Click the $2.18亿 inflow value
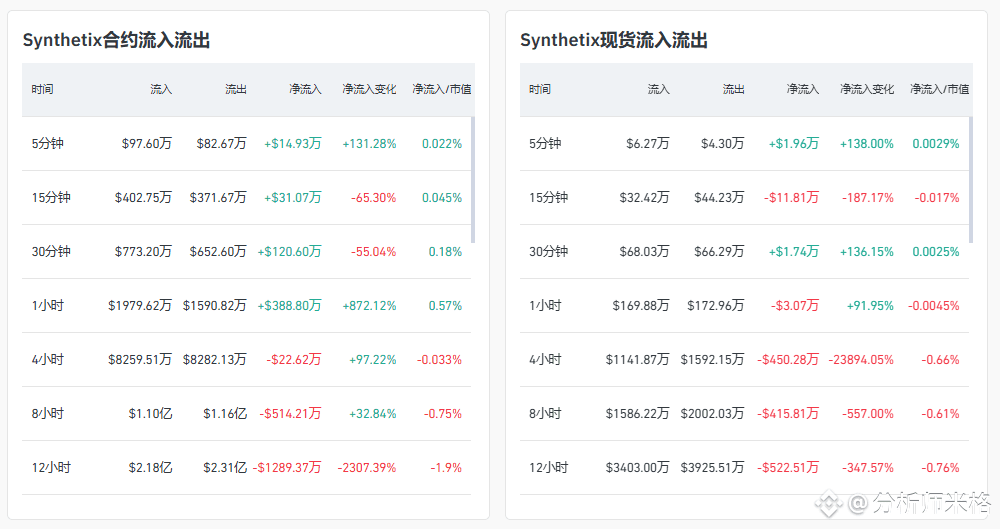The height and width of the screenshot is (529, 1000). [x=151, y=468]
